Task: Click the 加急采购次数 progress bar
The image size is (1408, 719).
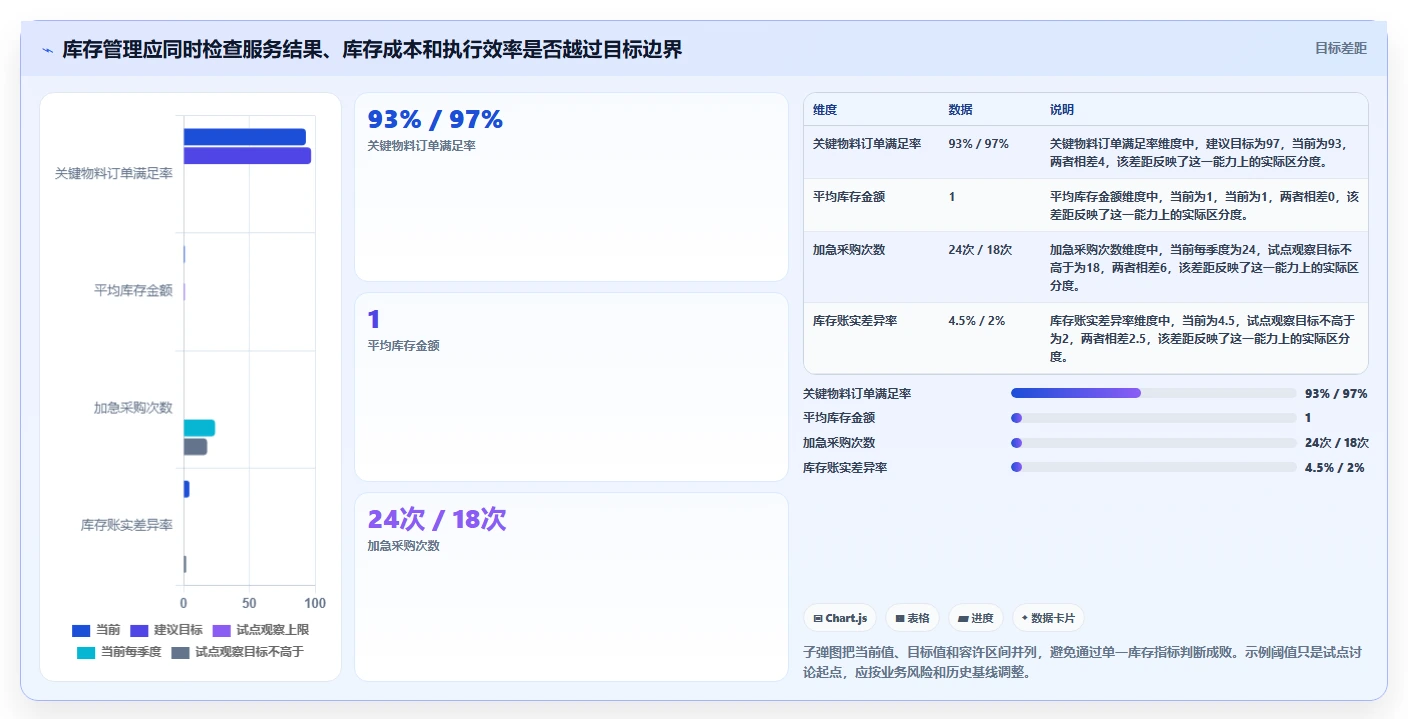Action: [1153, 443]
